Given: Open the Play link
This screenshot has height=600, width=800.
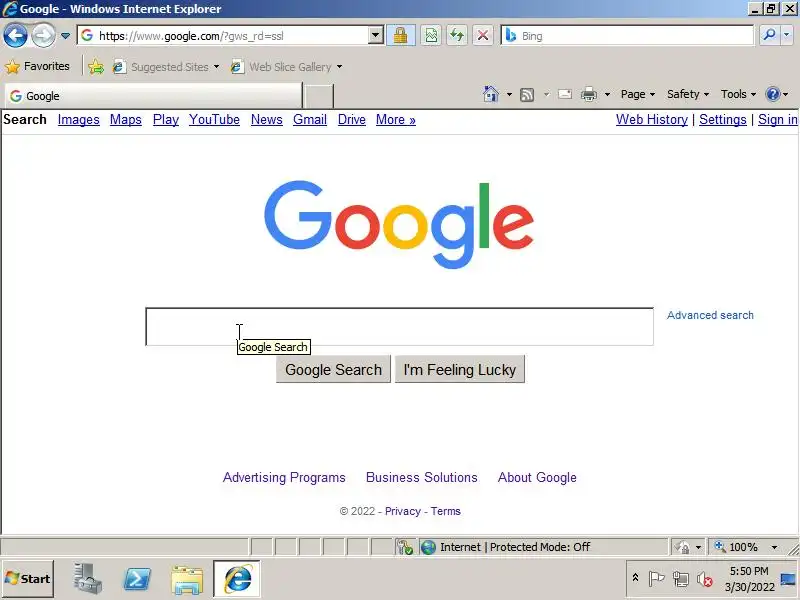Looking at the screenshot, I should (166, 119).
